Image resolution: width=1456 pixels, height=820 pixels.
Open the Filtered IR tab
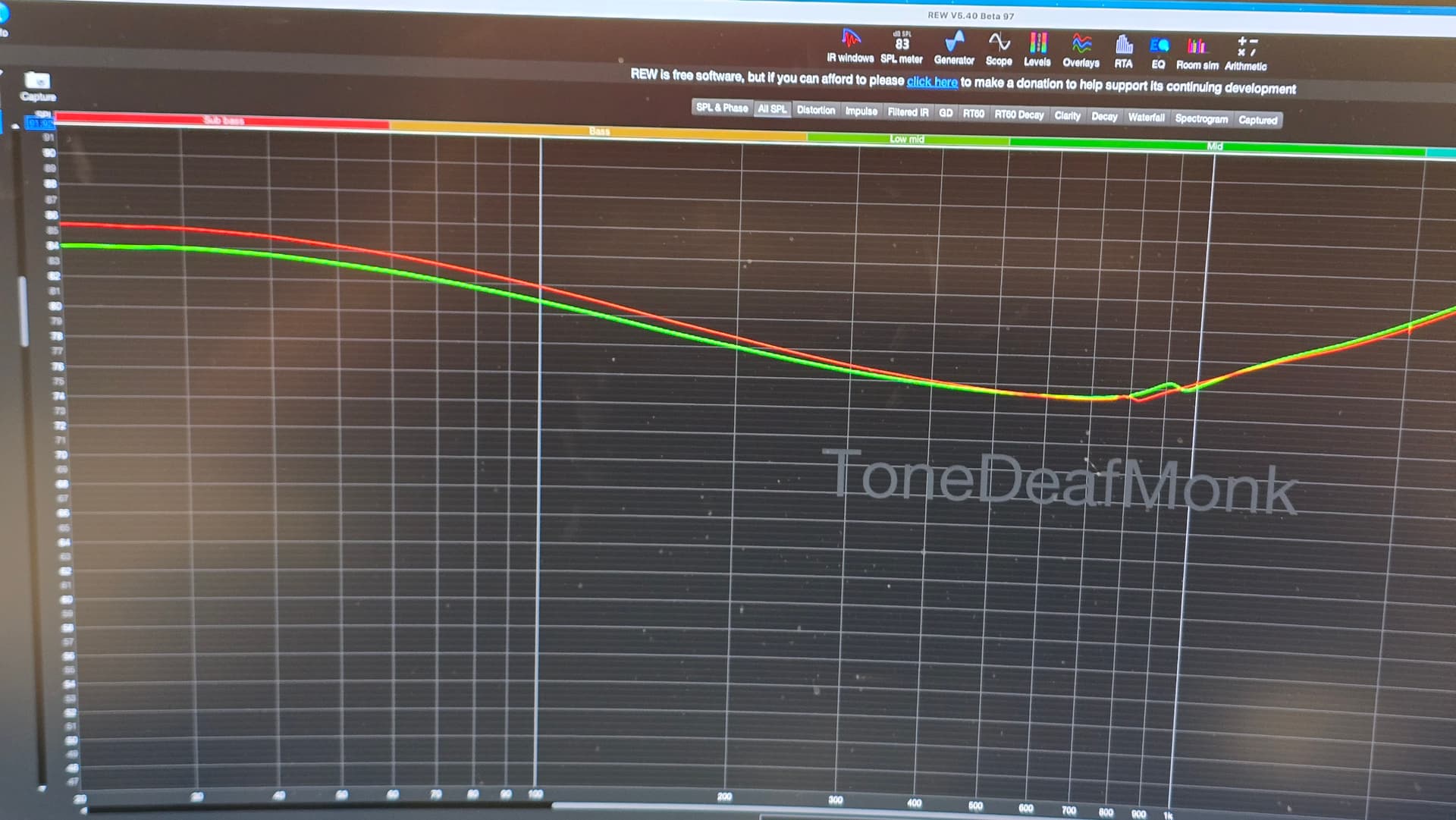point(908,112)
